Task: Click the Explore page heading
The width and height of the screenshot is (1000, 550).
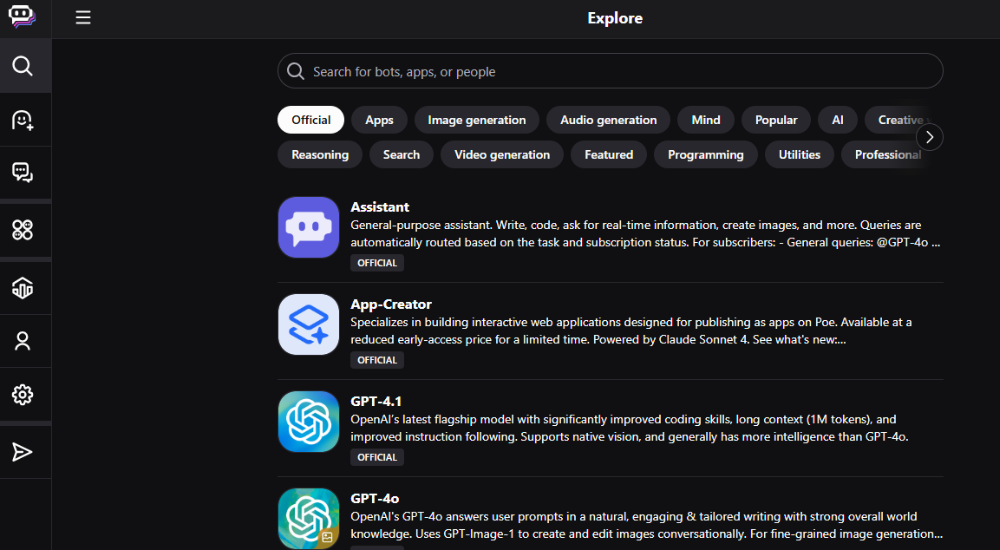Action: (615, 18)
